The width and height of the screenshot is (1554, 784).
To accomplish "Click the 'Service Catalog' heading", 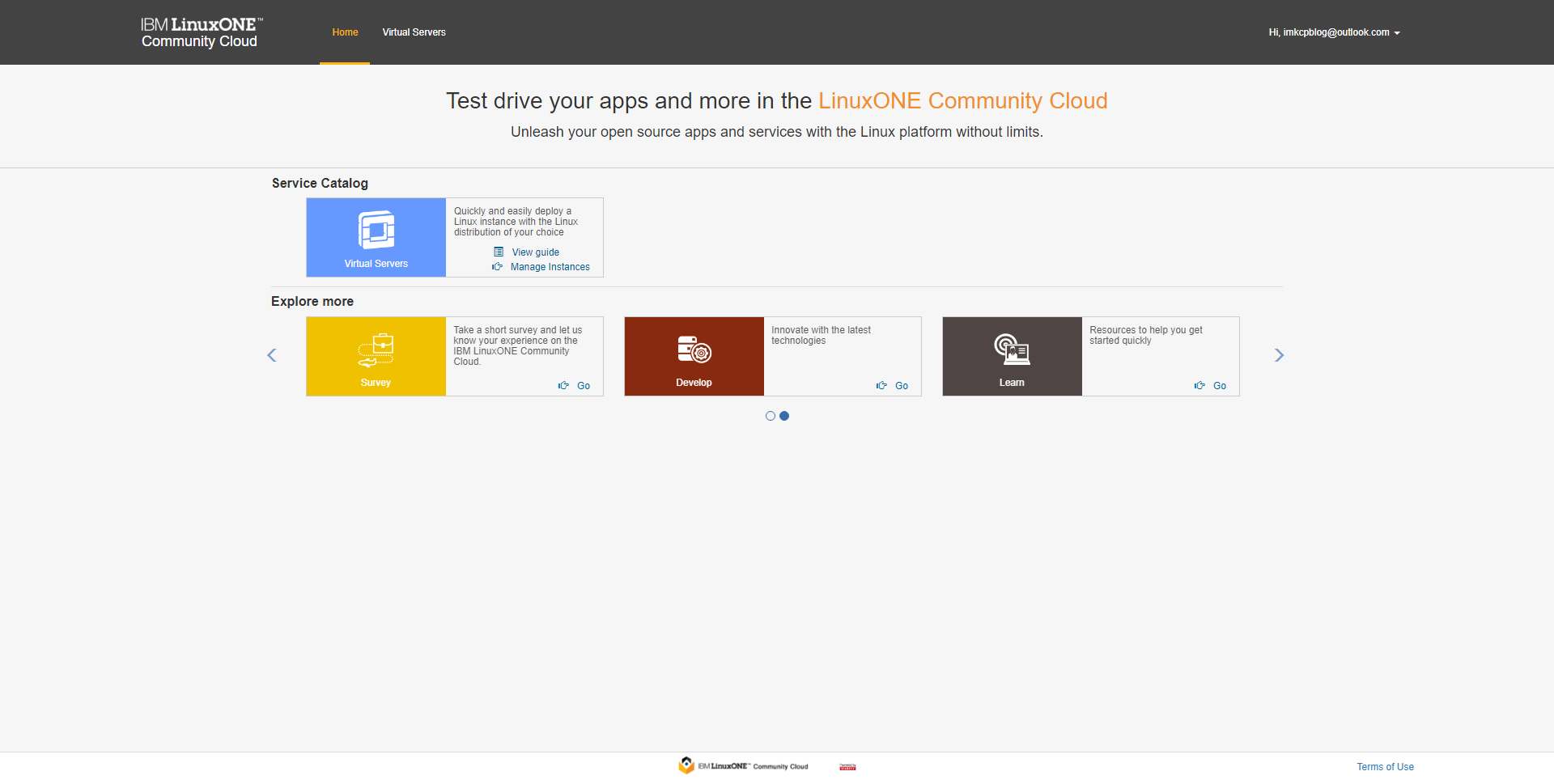I will (x=320, y=184).
